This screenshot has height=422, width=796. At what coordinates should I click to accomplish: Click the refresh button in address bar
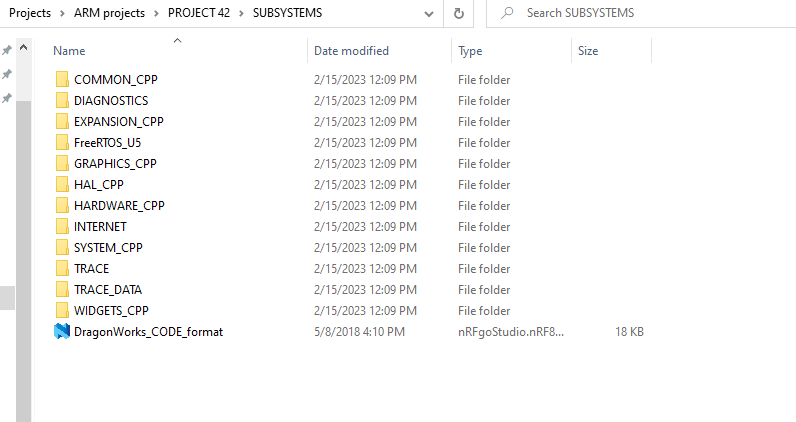click(459, 13)
